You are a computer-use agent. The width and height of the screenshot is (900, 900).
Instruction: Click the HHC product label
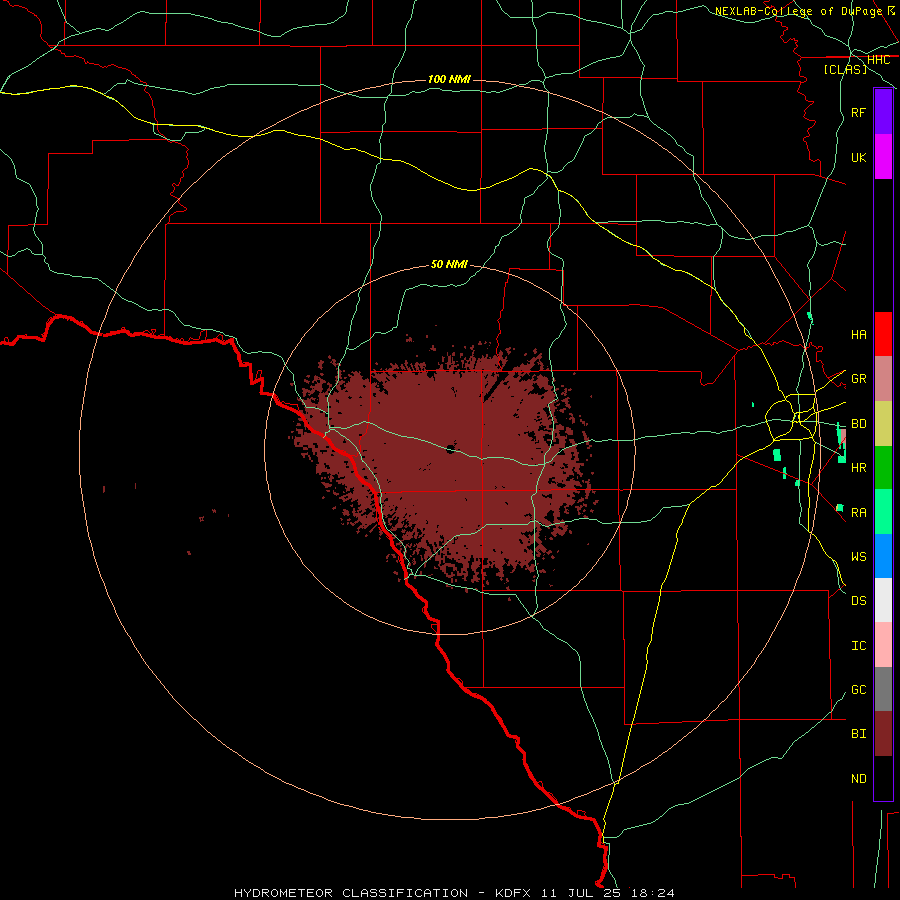point(878,60)
